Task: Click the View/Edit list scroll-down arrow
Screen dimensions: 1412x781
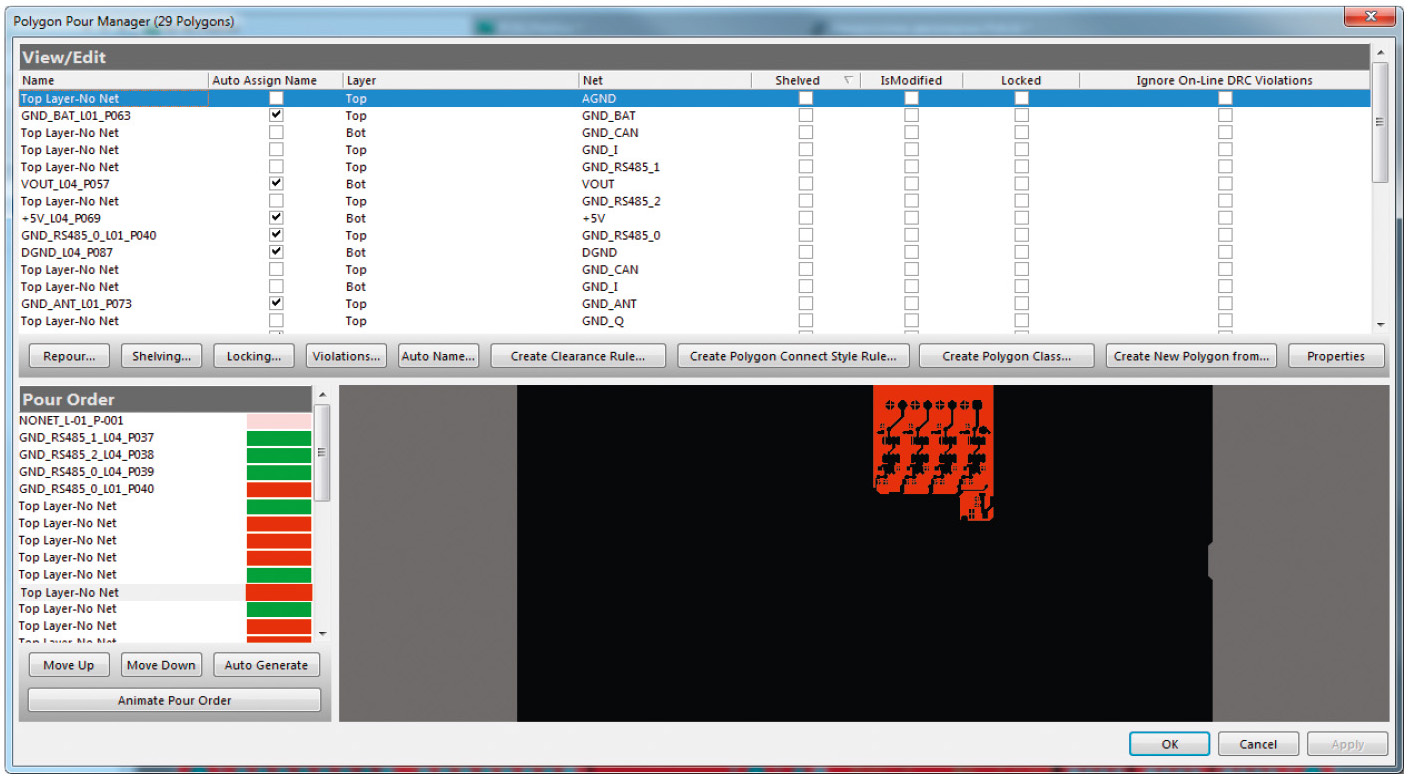Action: pos(1381,324)
